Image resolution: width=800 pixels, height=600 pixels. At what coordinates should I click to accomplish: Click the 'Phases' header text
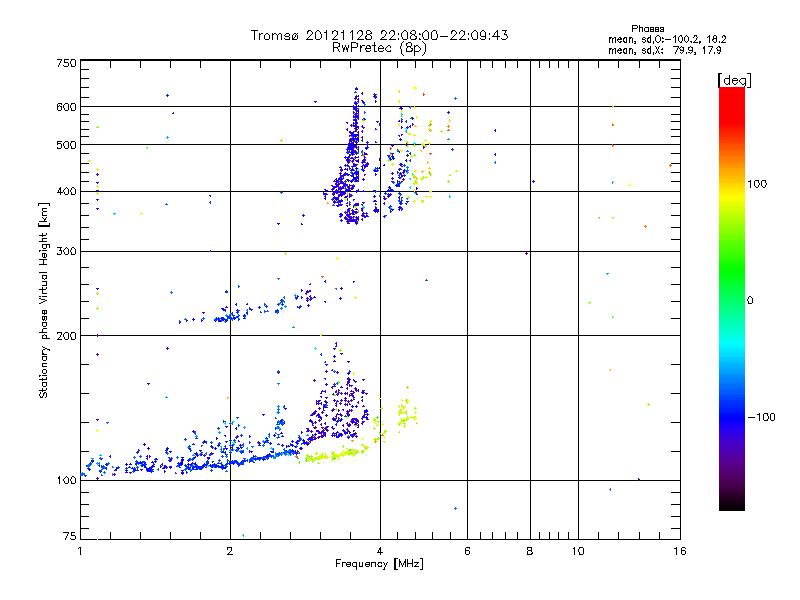click(647, 29)
